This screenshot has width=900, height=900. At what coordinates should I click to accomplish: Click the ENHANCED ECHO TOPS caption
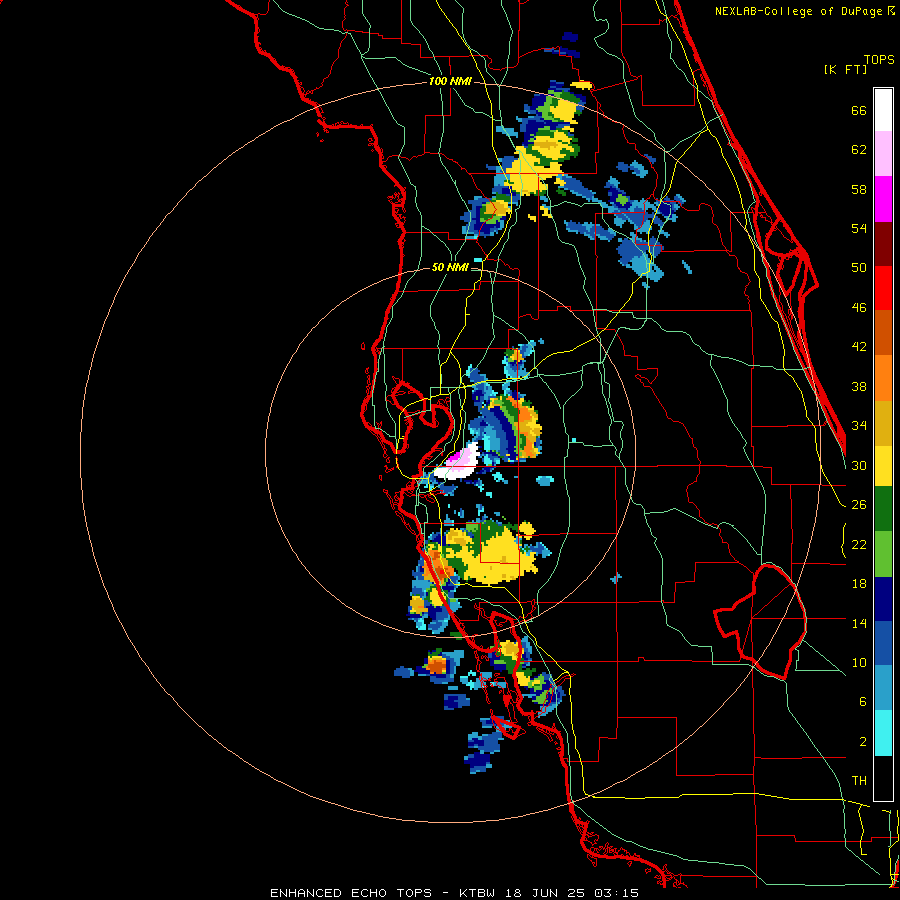[351, 893]
